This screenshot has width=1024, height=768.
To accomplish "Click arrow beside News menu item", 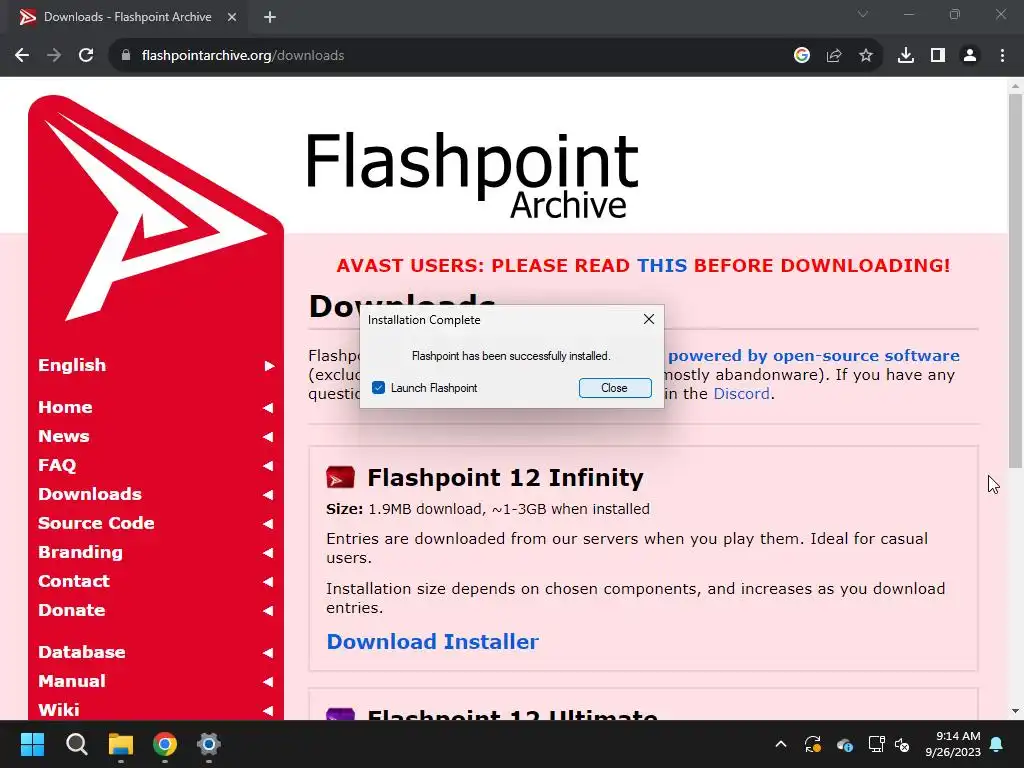I will 268,436.
